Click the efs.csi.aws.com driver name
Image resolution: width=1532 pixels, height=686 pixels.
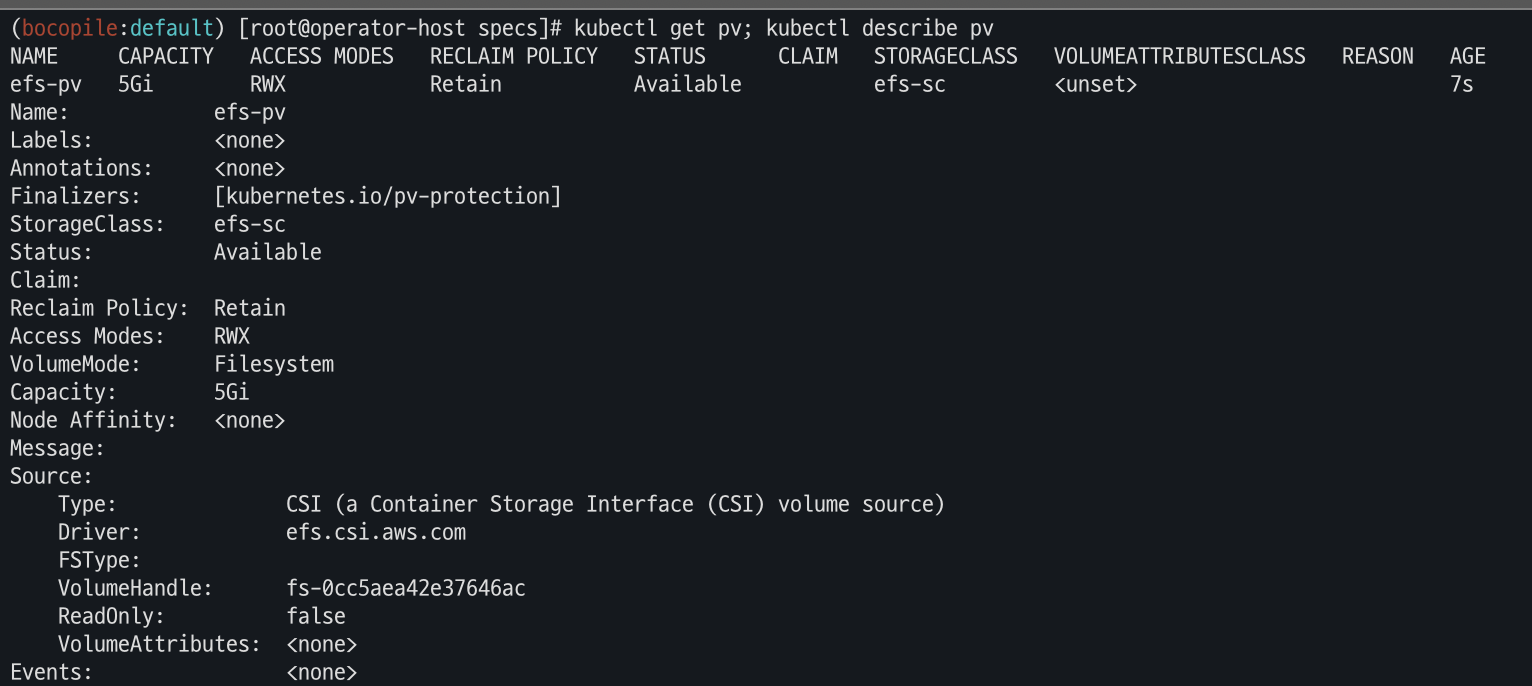tap(375, 532)
